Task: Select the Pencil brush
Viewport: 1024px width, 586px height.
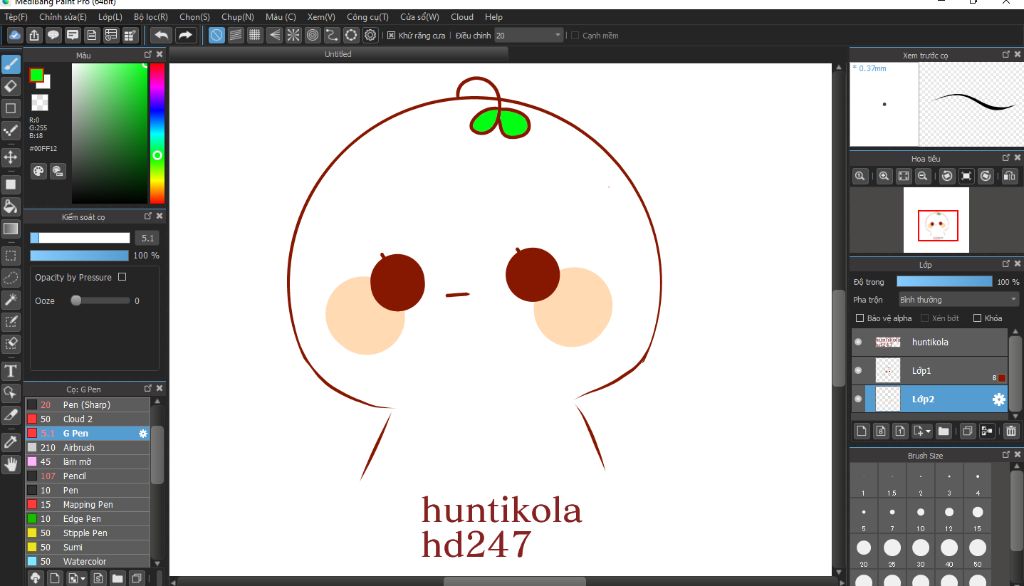Action: pos(88,476)
